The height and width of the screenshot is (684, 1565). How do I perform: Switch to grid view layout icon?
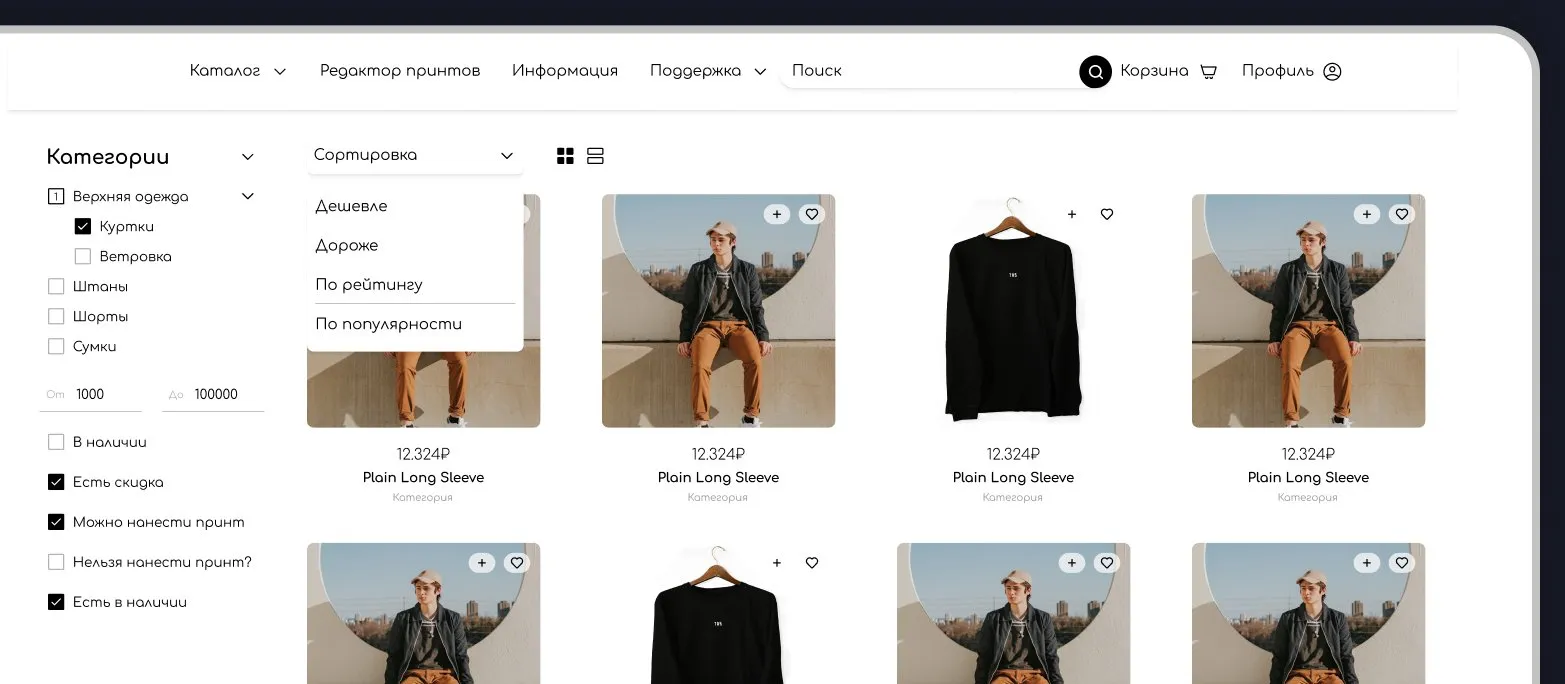565,156
